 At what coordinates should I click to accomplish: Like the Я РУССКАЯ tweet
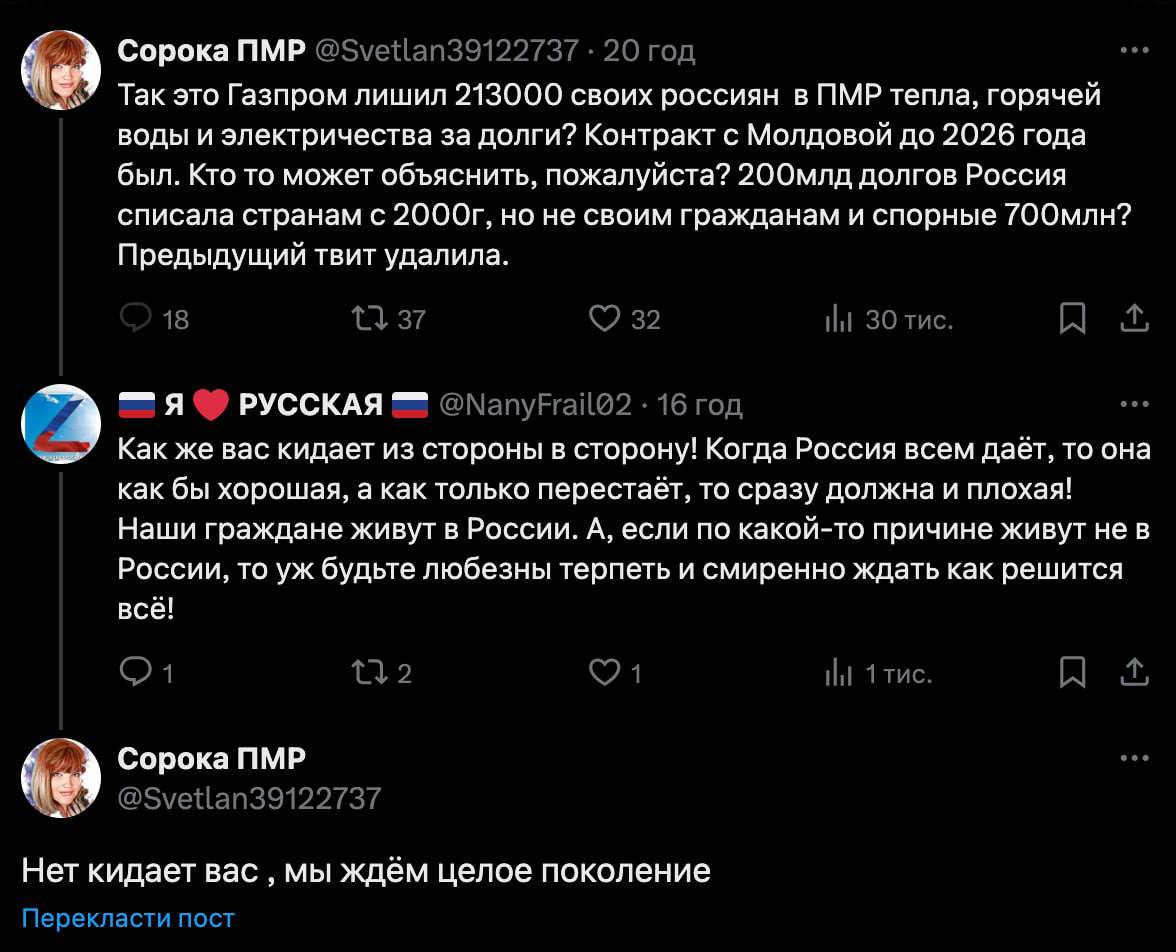(604, 673)
